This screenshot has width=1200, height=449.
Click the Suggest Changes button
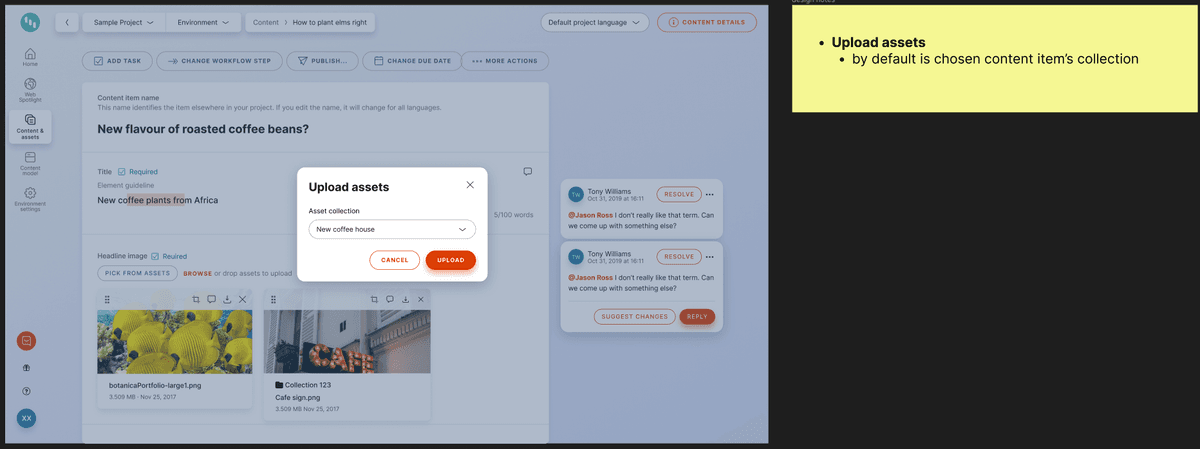click(x=634, y=317)
